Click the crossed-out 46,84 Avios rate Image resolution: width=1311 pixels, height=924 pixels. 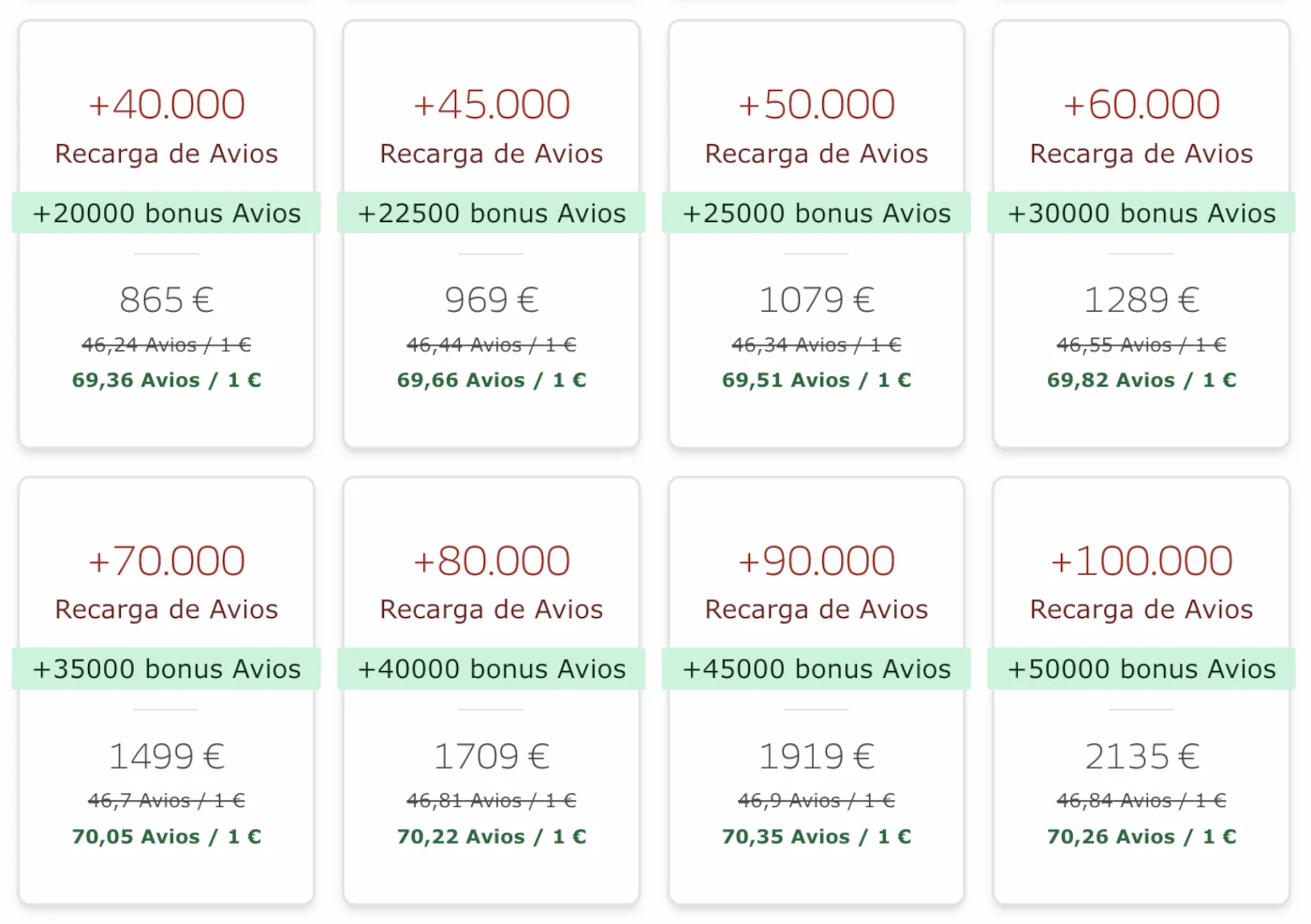[x=1141, y=800]
